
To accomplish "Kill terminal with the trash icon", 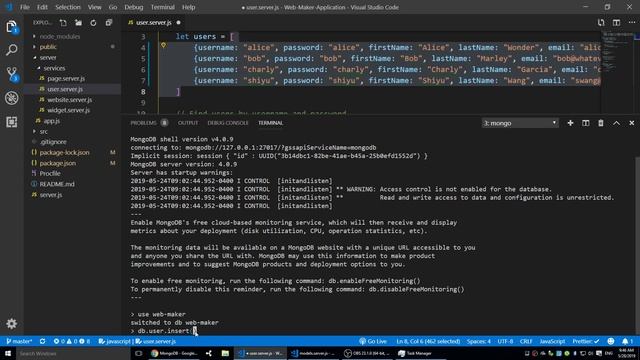I will 601,123.
